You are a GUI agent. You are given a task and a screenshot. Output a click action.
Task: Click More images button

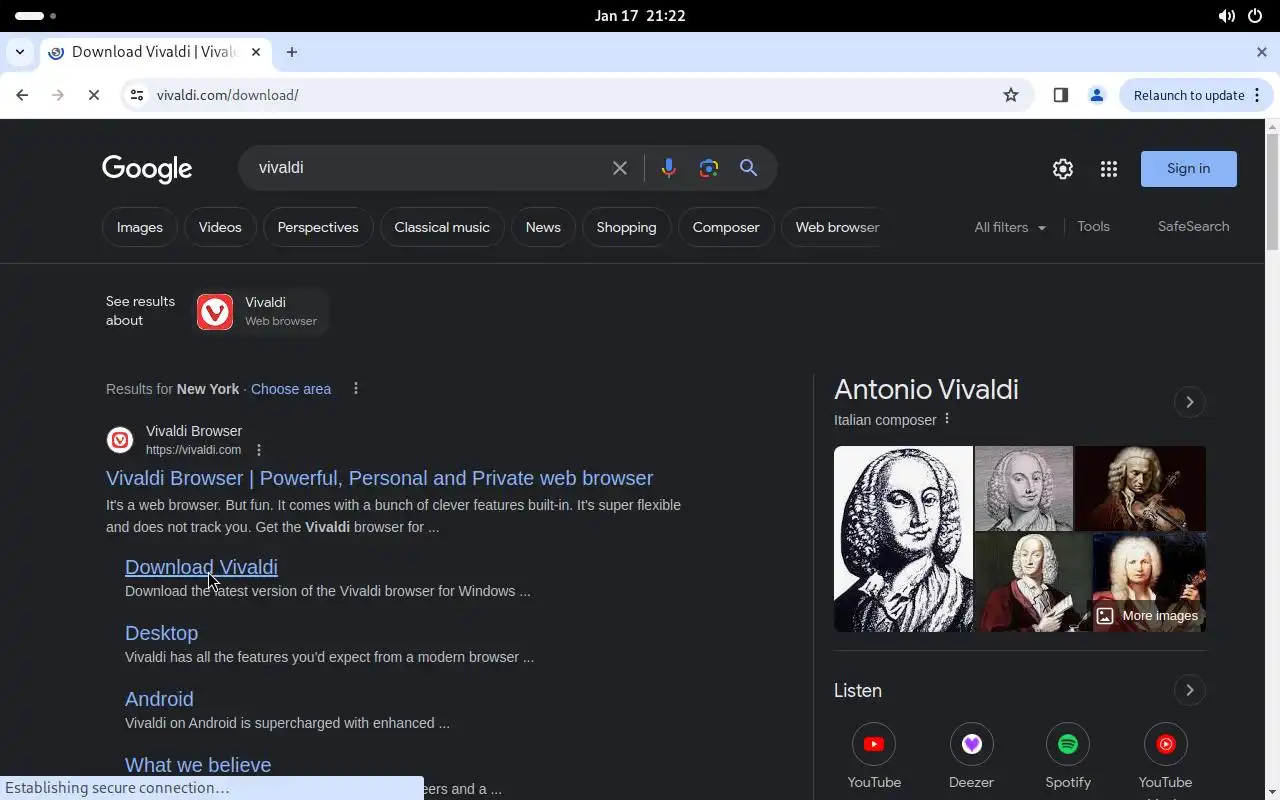1147,616
